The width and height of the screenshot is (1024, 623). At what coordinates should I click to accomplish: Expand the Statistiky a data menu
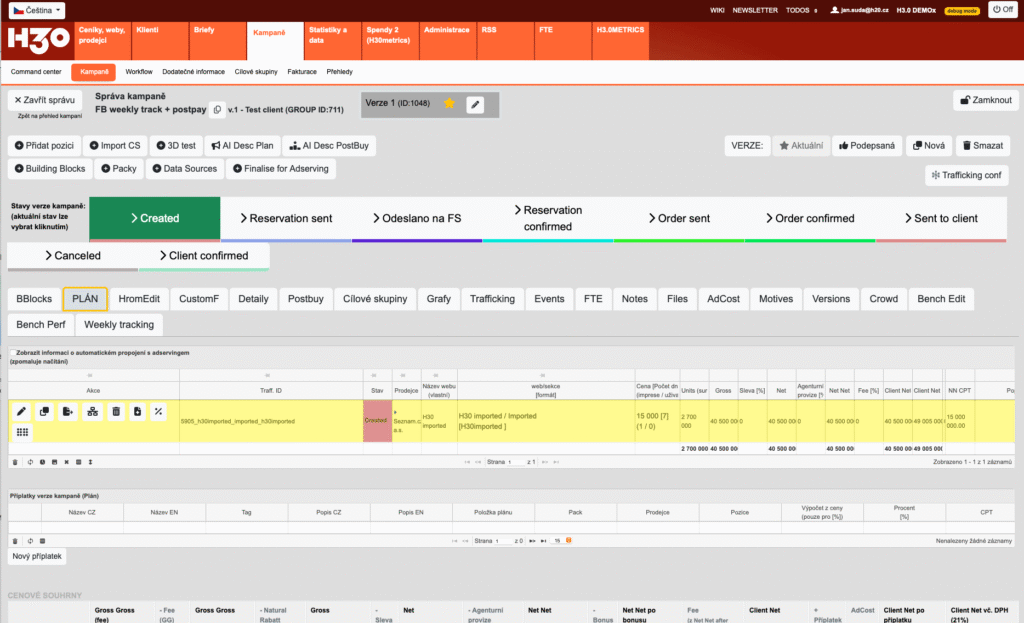pos(329,35)
